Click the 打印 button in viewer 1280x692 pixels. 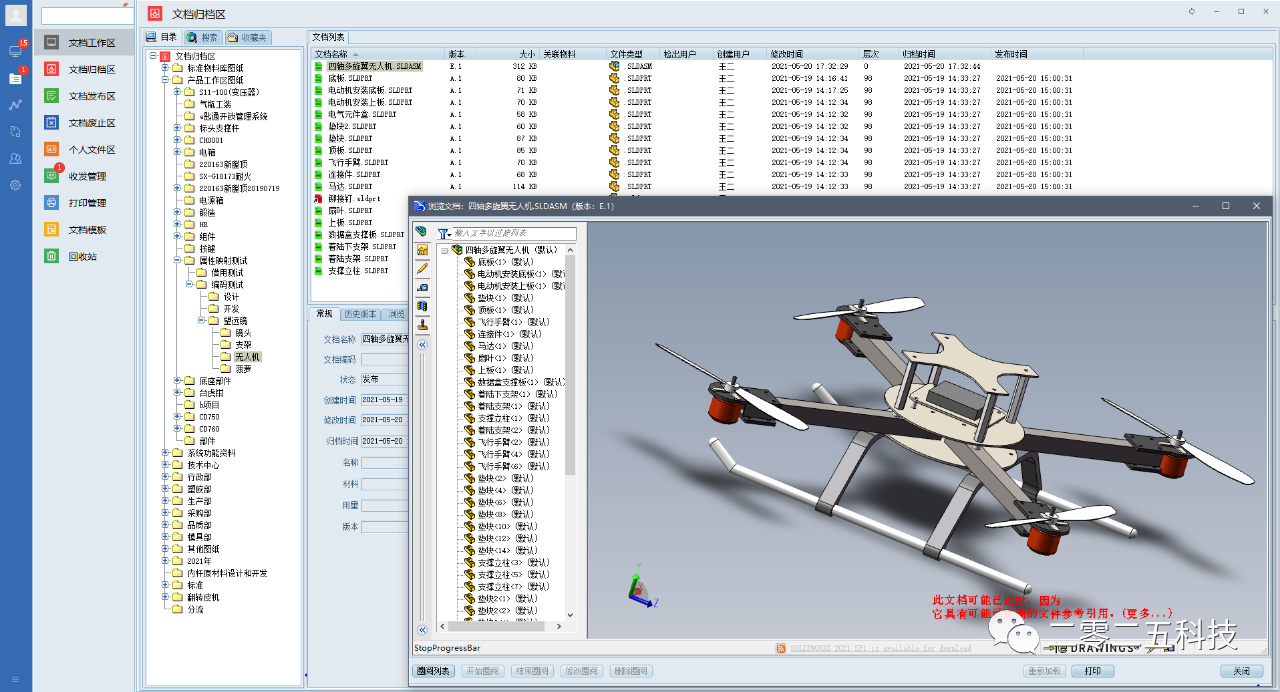1092,671
